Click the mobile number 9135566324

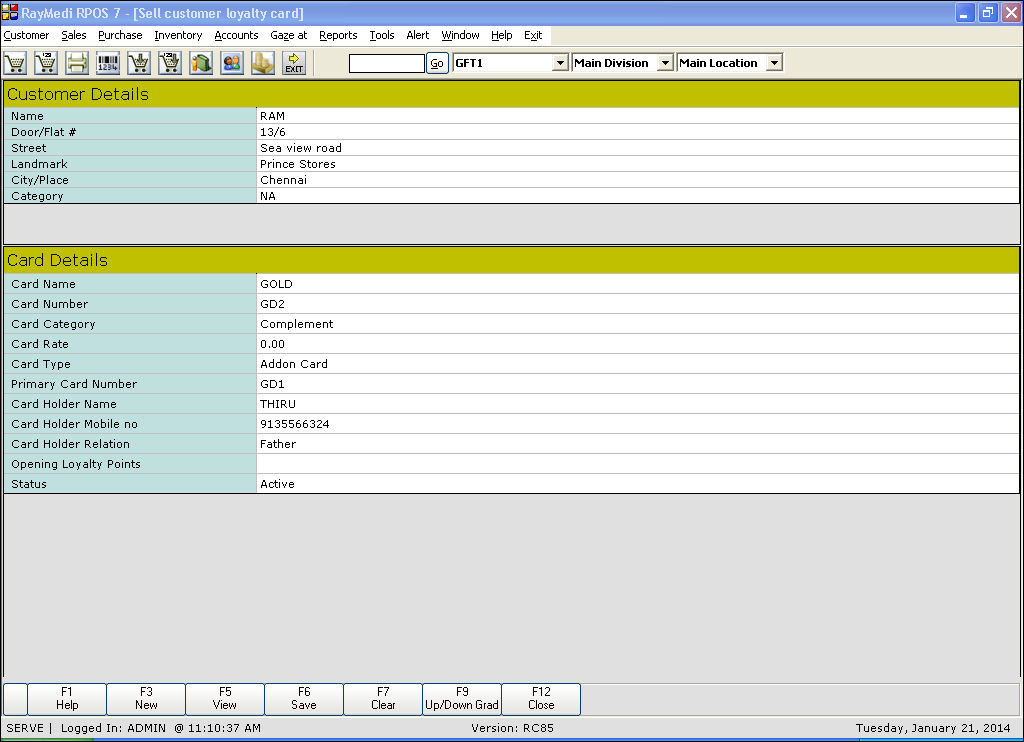click(295, 425)
